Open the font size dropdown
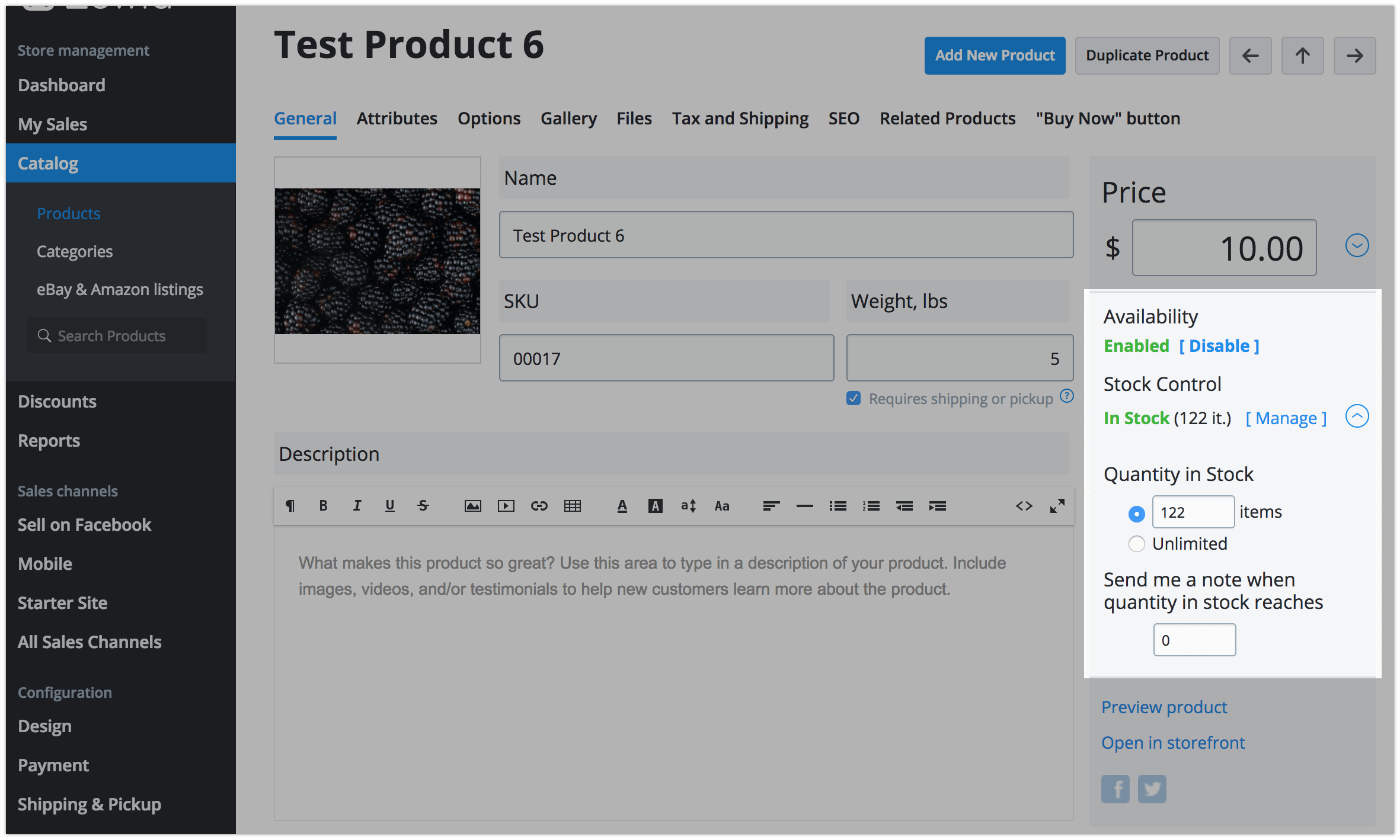This screenshot has width=1400, height=840. 688,505
